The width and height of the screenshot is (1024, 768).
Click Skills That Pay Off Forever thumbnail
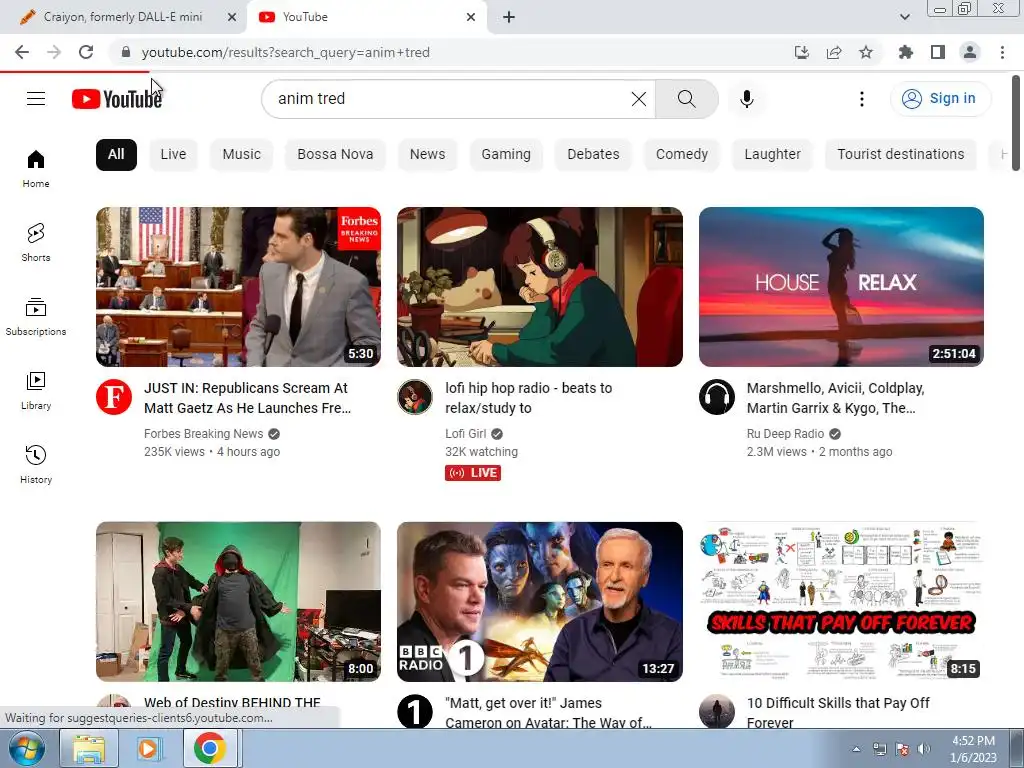coord(841,601)
